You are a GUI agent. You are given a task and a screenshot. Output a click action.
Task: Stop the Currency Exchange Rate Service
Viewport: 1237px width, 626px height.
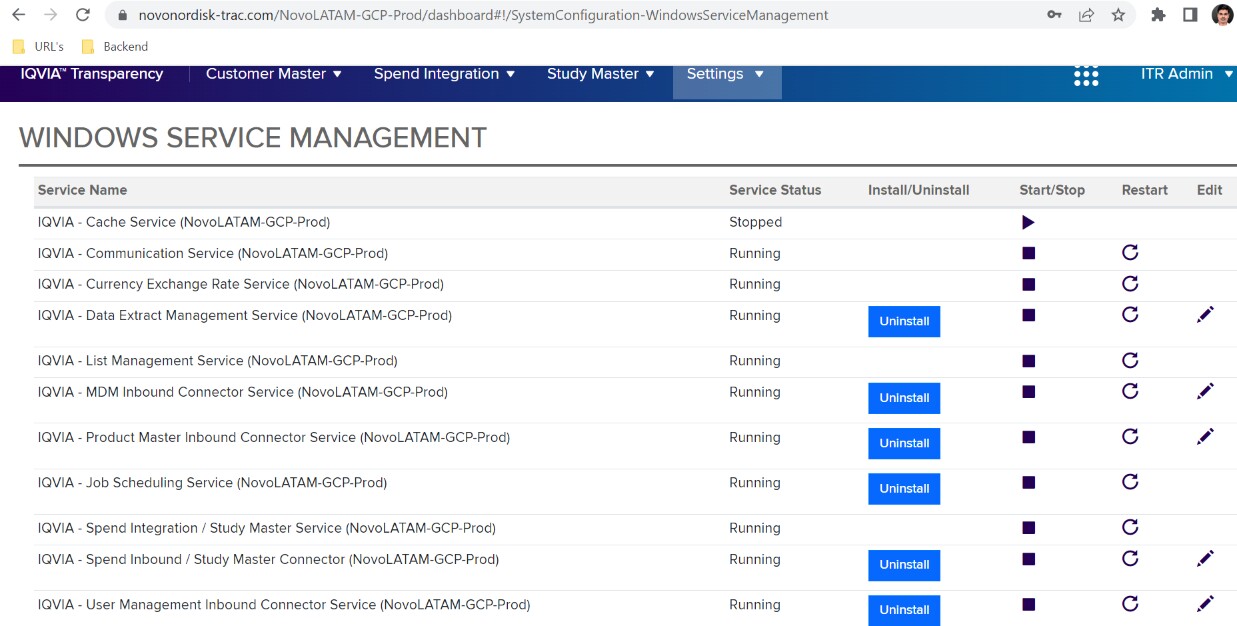click(x=1028, y=284)
